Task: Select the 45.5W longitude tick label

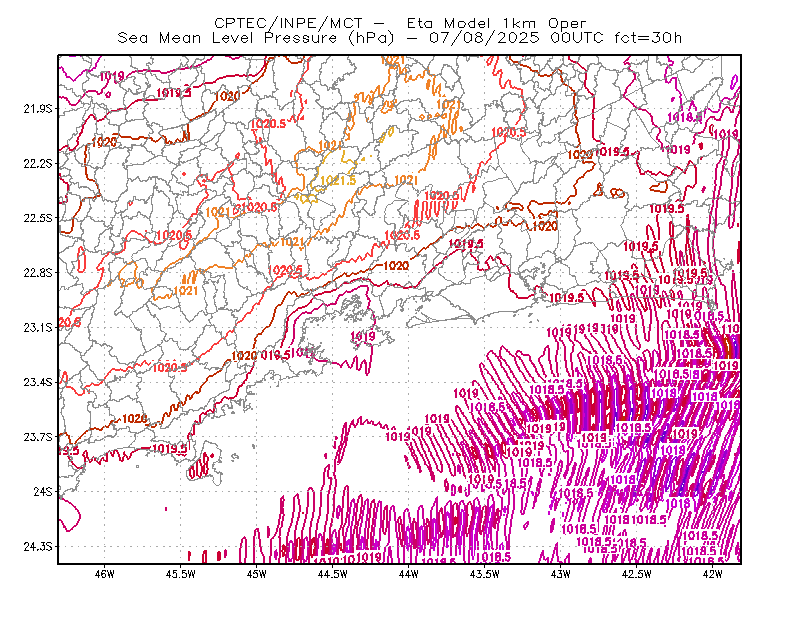Action: coord(181,574)
